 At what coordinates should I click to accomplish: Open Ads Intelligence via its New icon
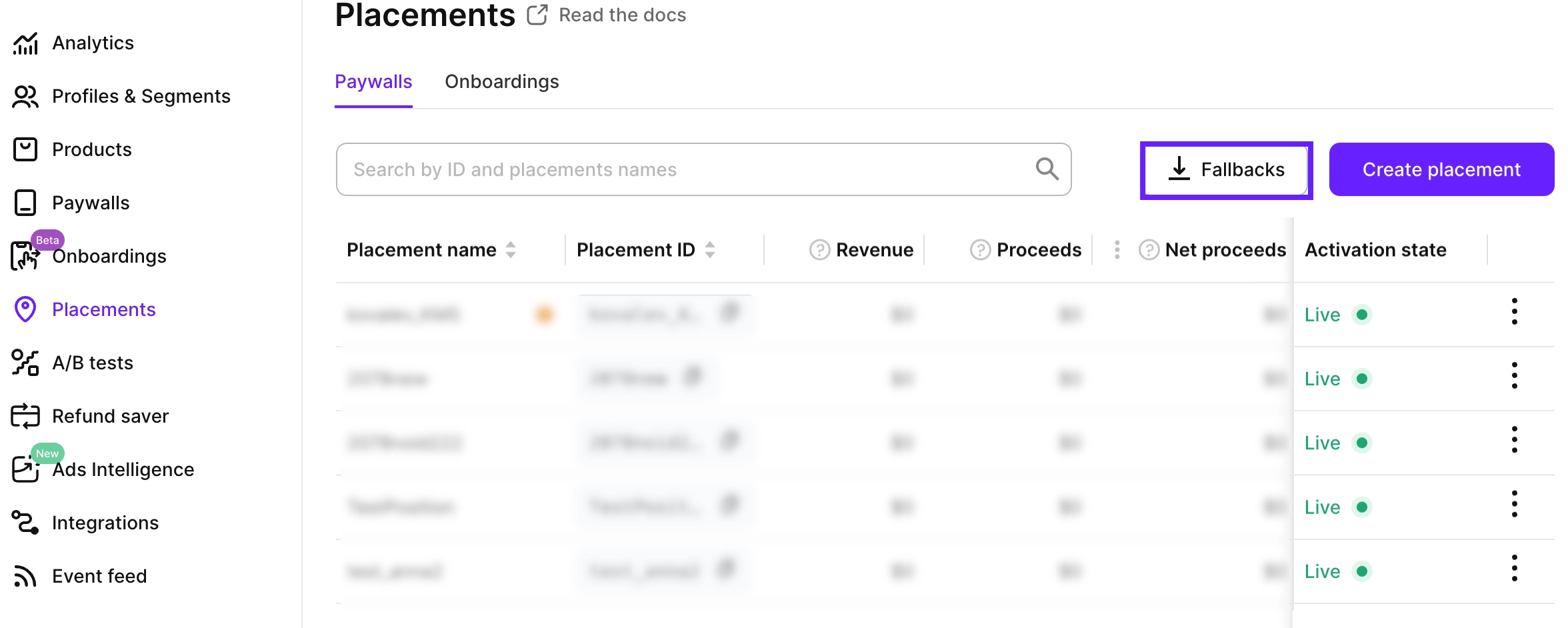coord(25,469)
